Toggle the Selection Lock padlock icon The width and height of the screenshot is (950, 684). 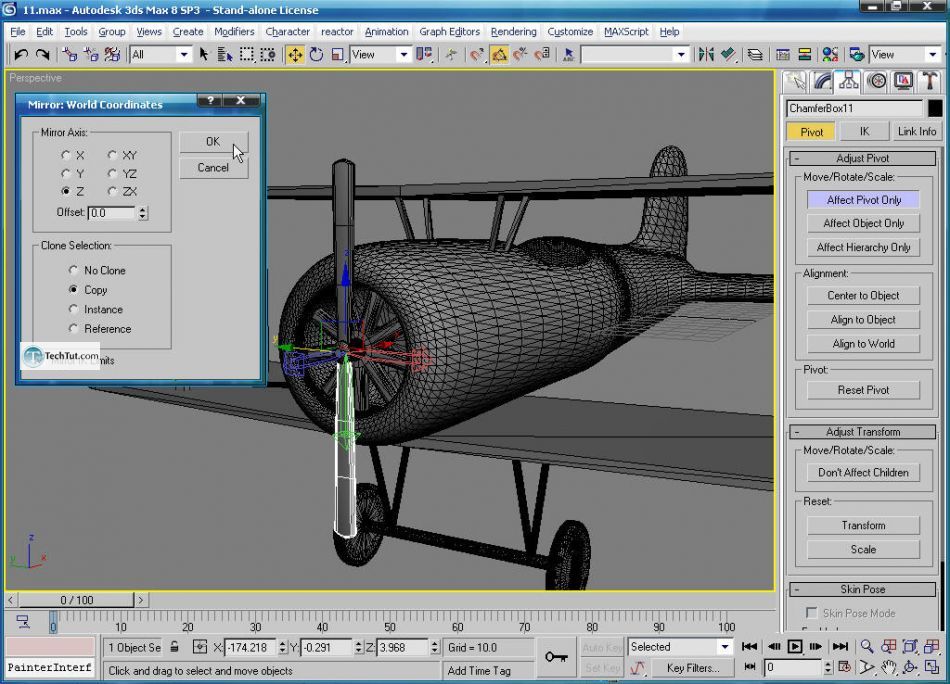click(x=174, y=647)
